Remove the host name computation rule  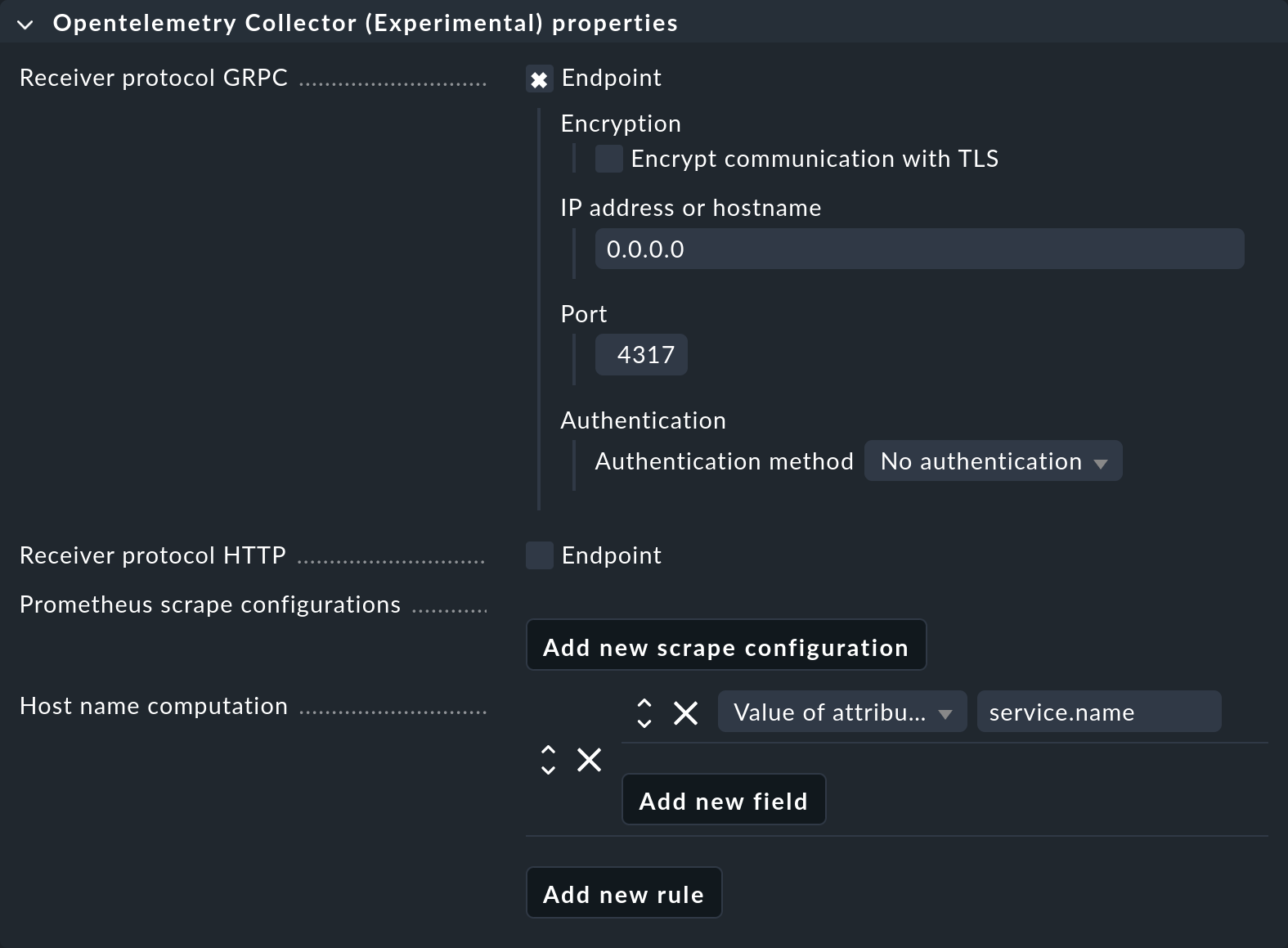click(x=589, y=760)
